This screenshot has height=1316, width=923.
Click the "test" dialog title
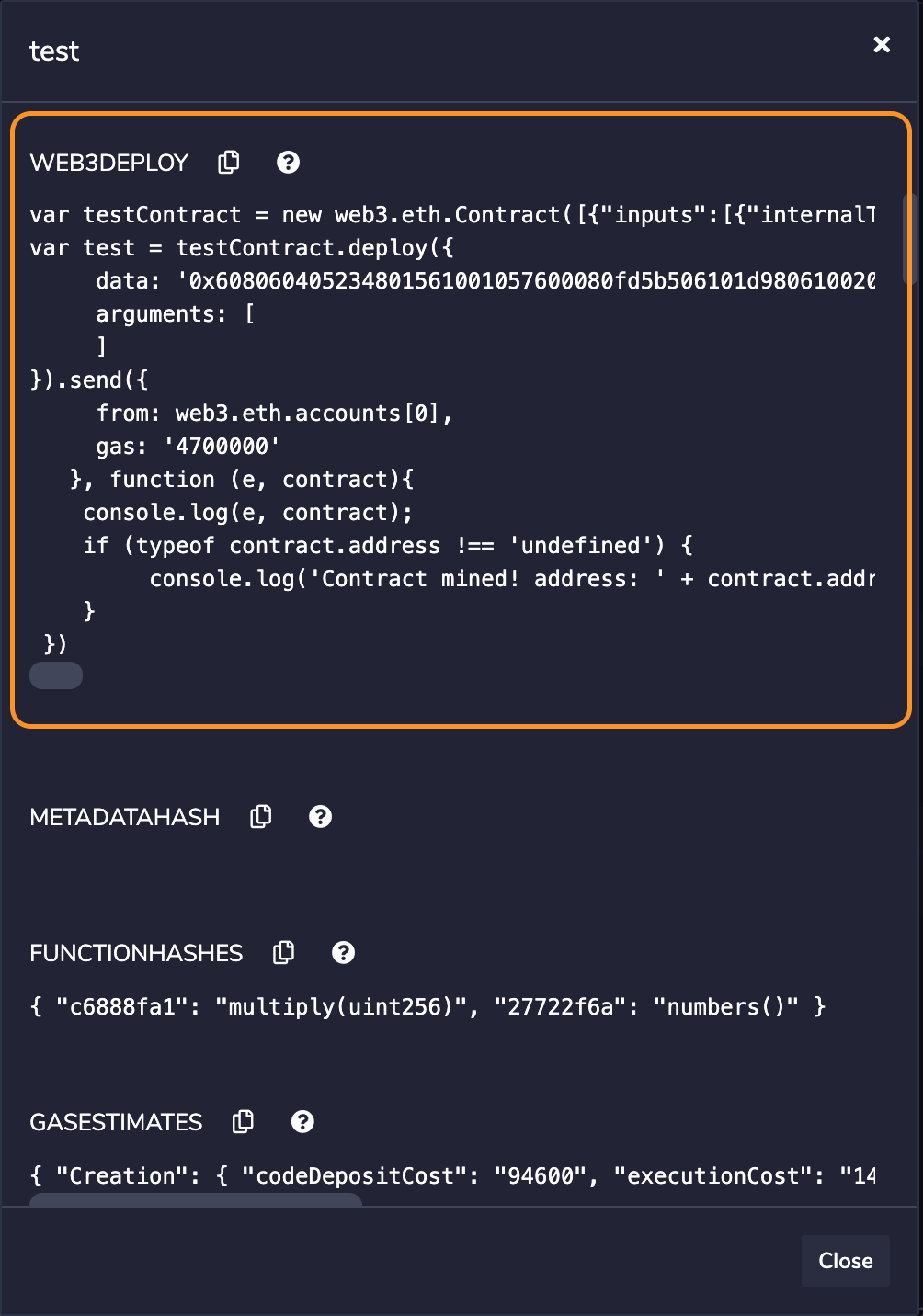tap(54, 51)
